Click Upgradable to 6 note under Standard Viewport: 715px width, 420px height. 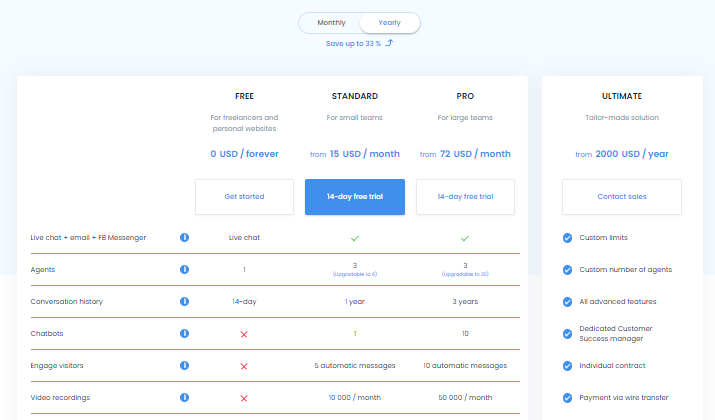355,274
